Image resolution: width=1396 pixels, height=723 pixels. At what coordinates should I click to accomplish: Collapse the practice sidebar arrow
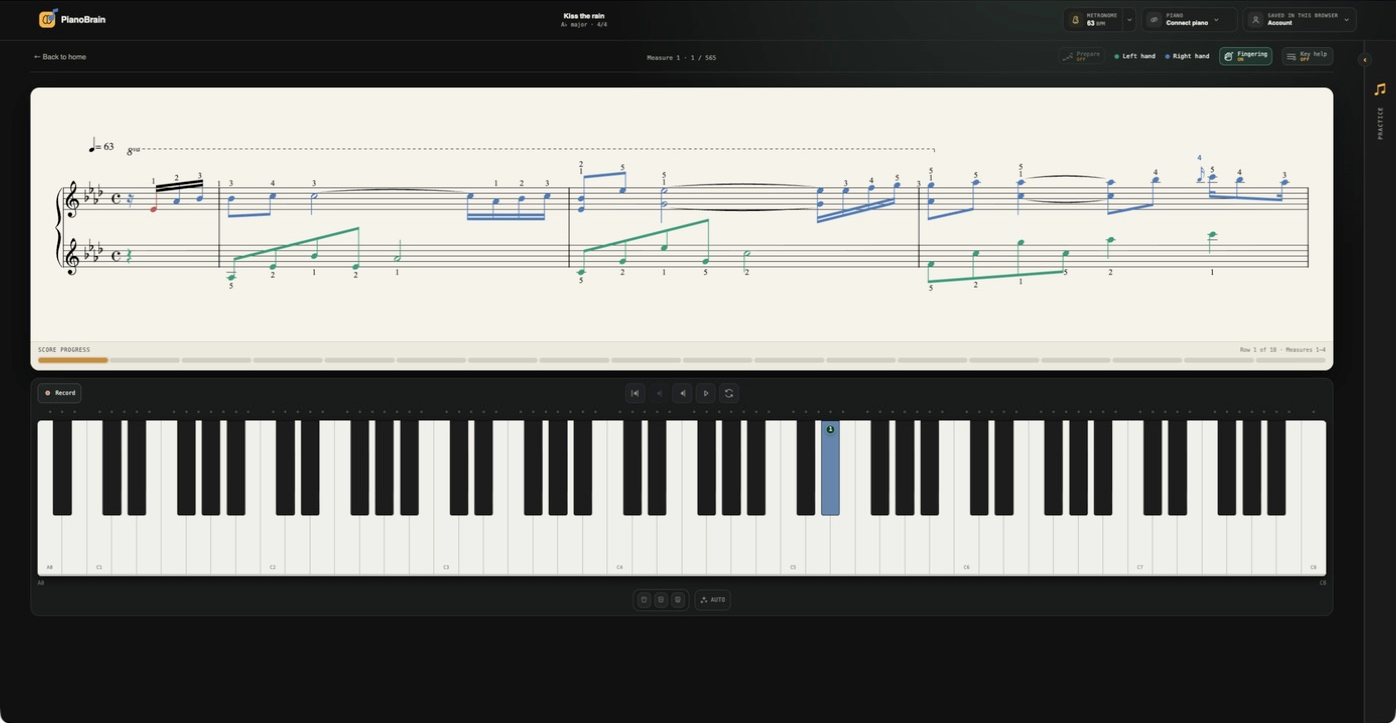(x=1365, y=60)
